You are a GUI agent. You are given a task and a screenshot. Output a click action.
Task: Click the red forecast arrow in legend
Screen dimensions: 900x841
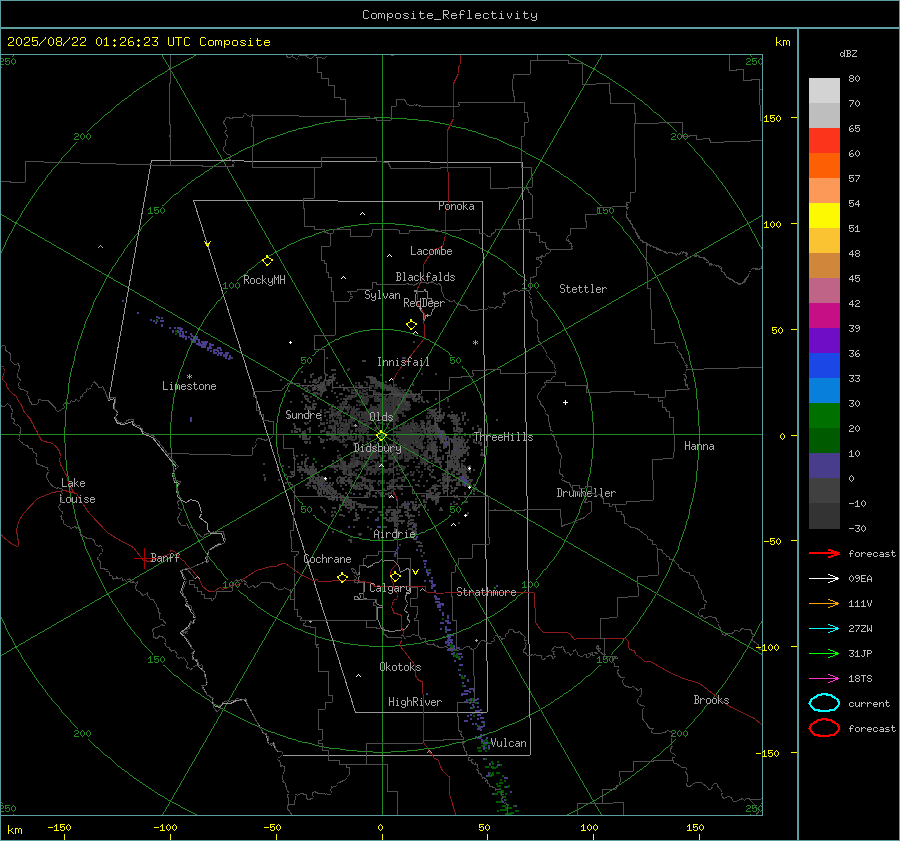coord(824,553)
